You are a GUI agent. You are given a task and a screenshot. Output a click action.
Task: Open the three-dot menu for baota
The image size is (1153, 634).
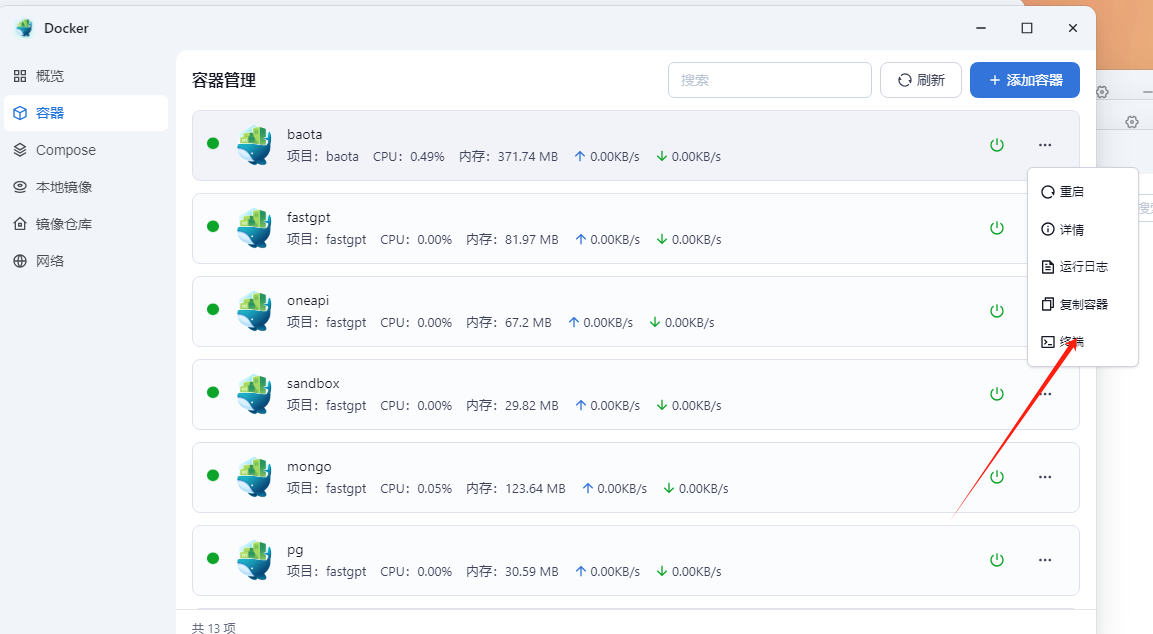pos(1045,145)
